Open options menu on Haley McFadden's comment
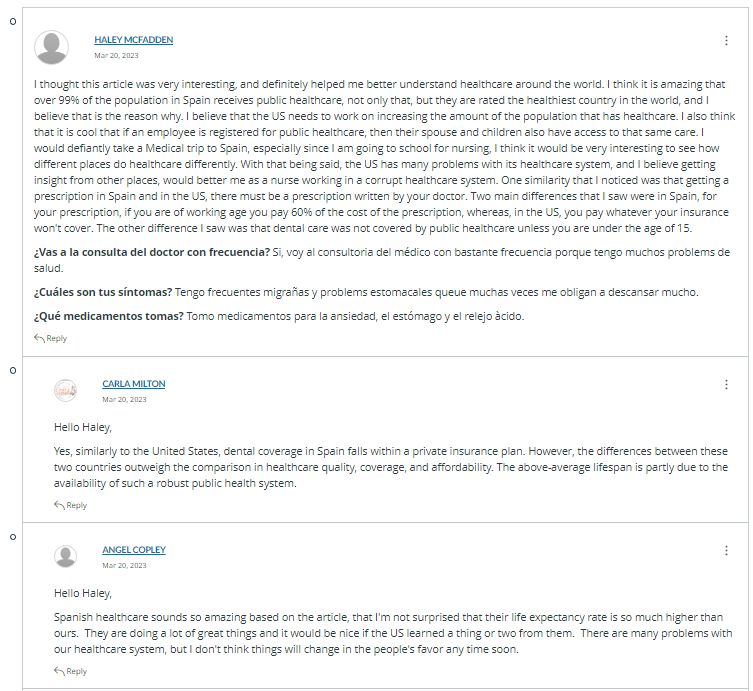The image size is (753, 691). tap(726, 40)
